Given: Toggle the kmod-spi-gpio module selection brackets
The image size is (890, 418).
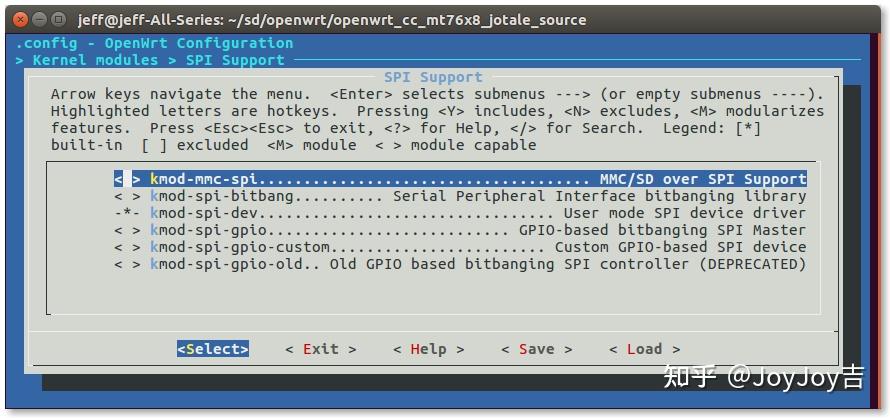Looking at the screenshot, I should click(x=128, y=231).
